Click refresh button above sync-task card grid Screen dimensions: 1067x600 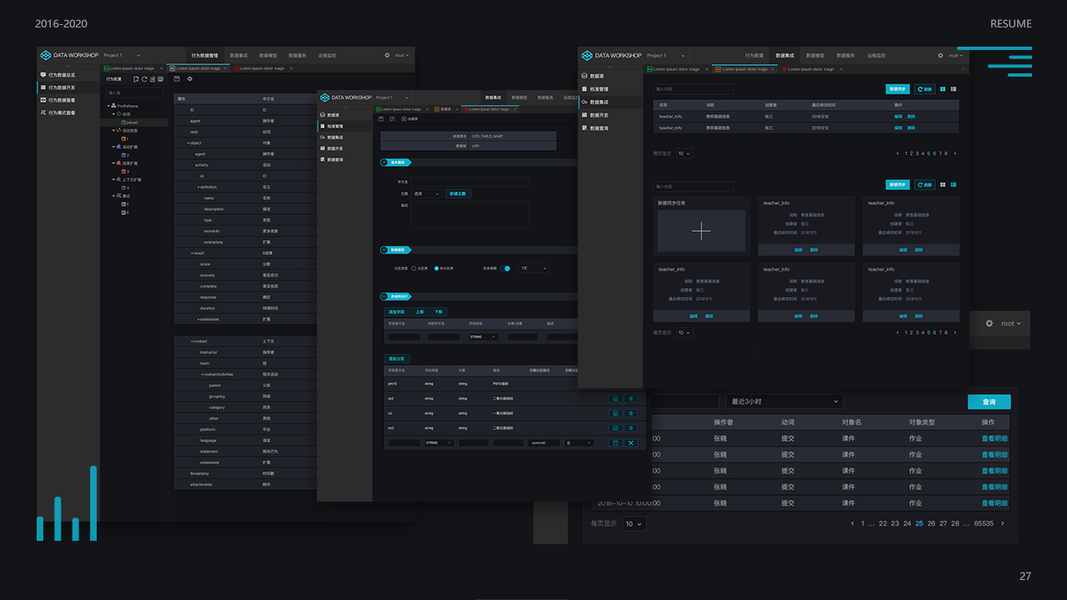(x=924, y=185)
